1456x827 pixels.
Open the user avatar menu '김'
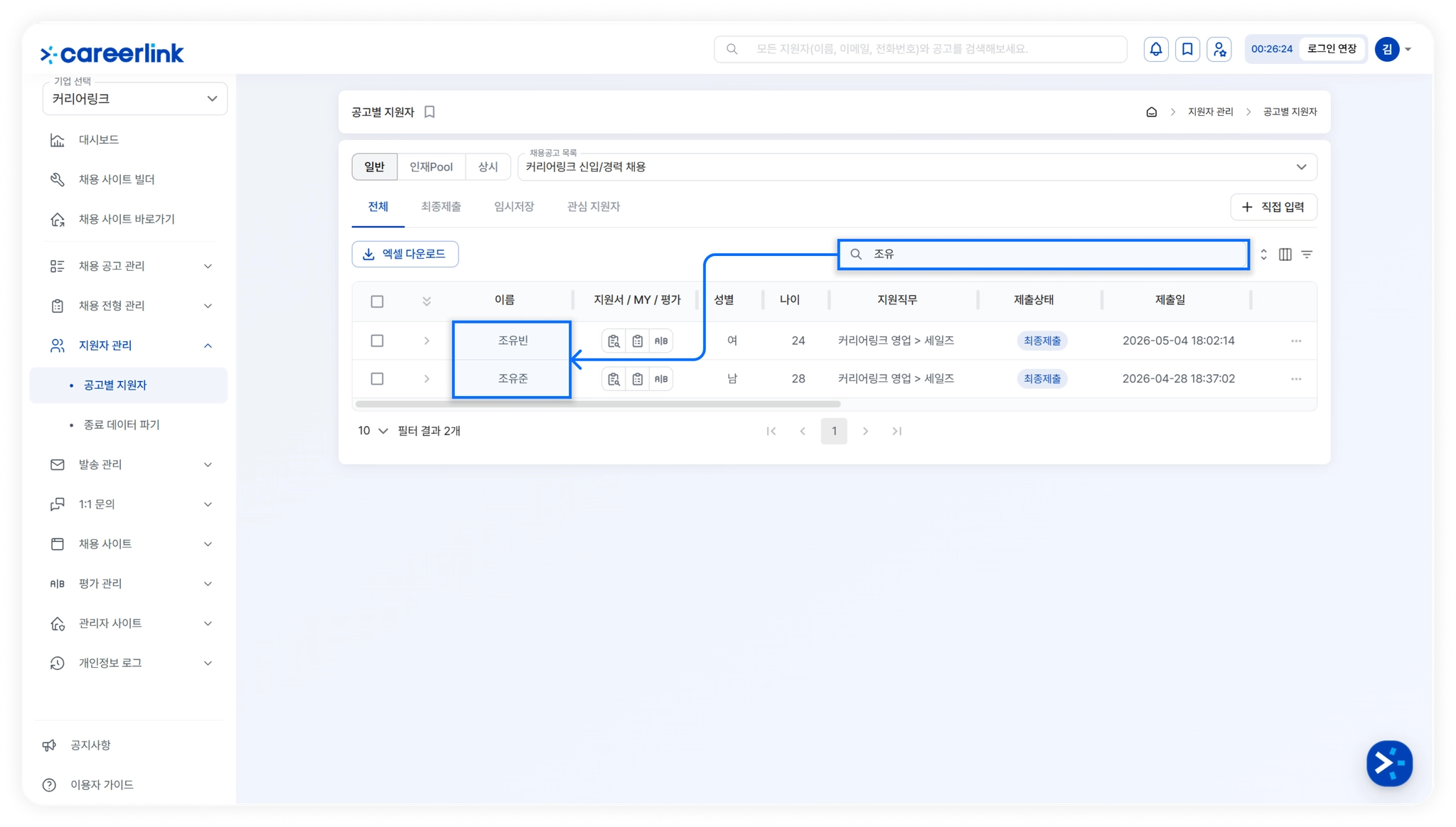(1393, 49)
